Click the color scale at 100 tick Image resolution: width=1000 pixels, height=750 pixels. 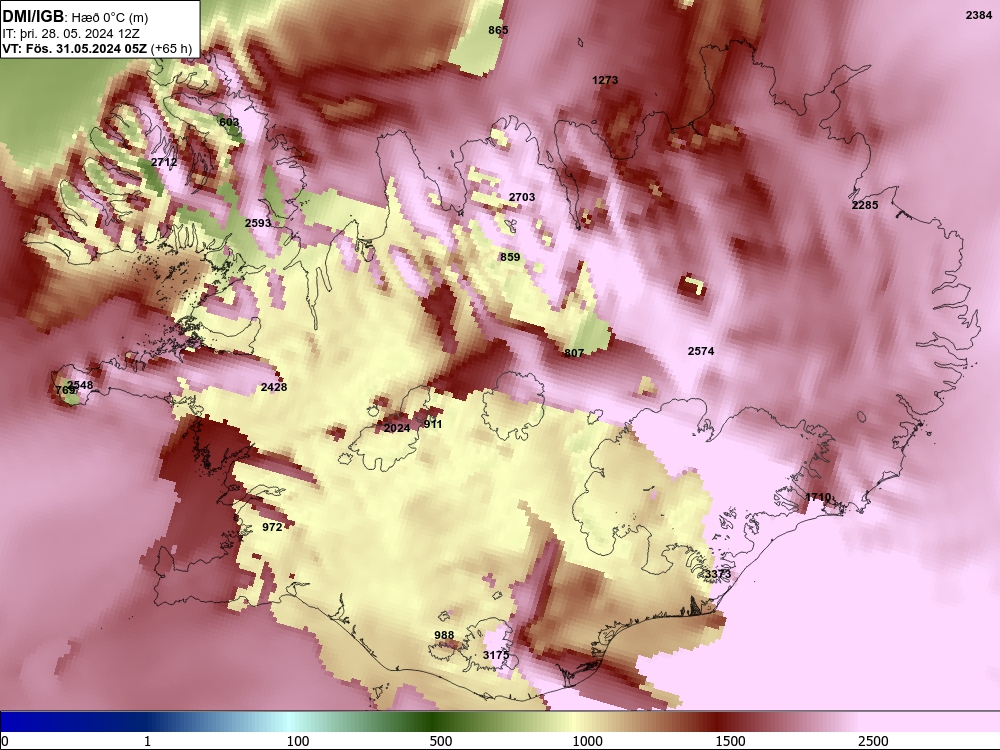(x=298, y=740)
